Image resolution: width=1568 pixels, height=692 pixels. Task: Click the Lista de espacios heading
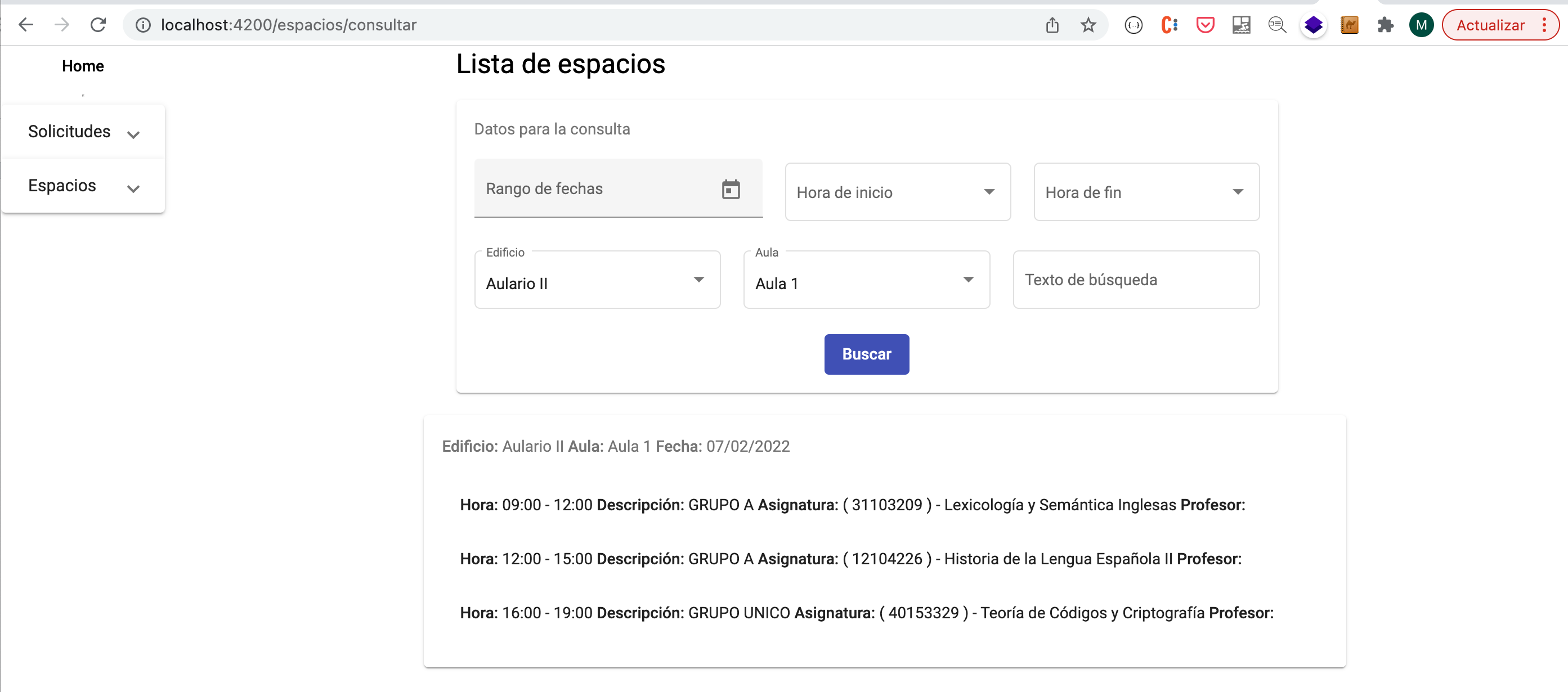pyautogui.click(x=561, y=64)
